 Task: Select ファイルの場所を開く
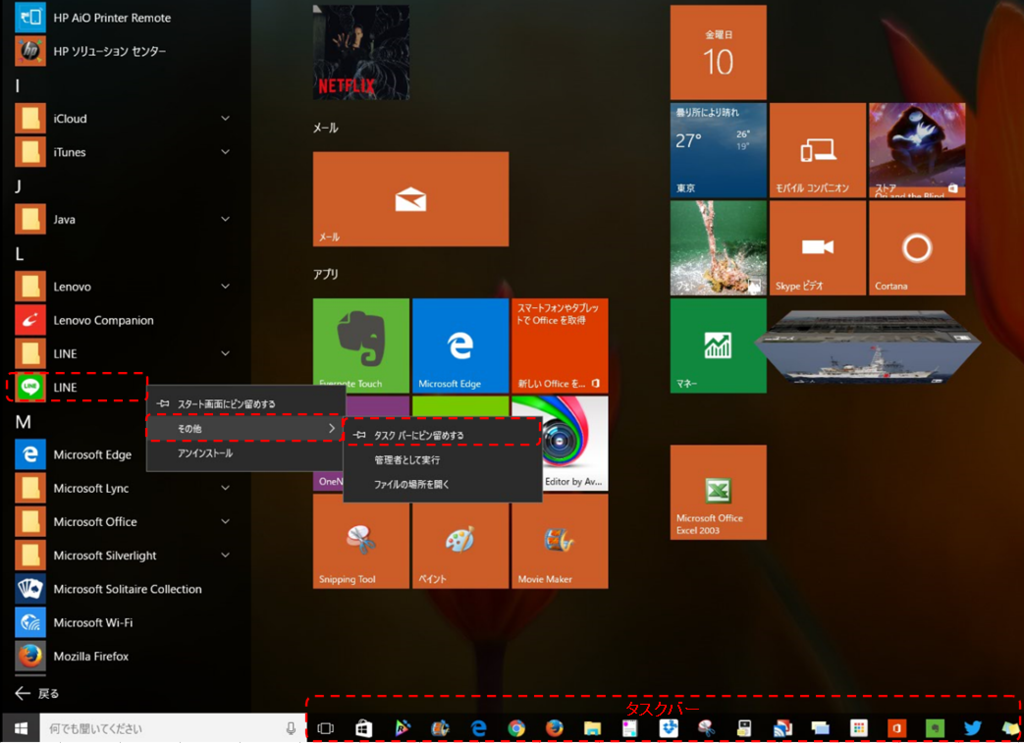443,484
